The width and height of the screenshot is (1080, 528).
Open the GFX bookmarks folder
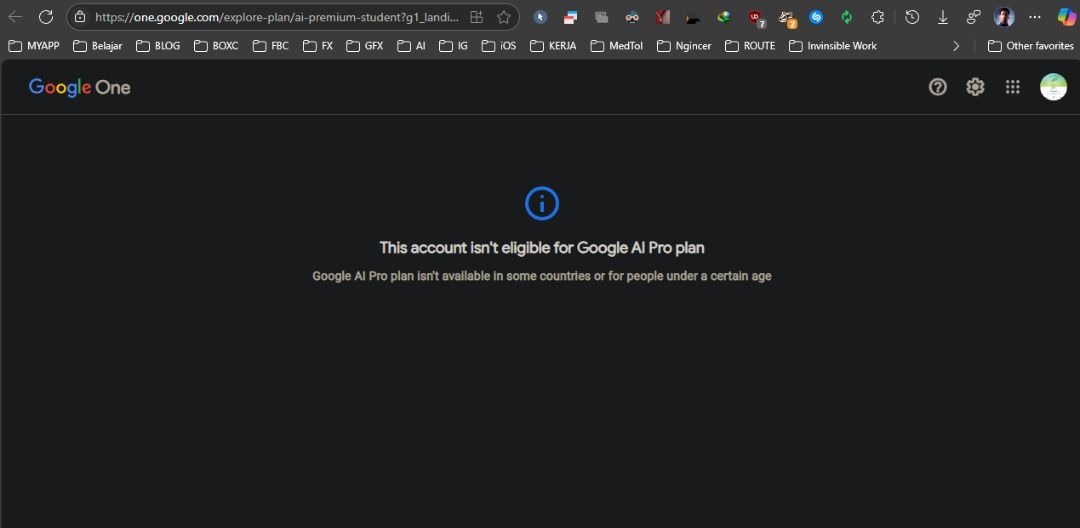pos(365,45)
